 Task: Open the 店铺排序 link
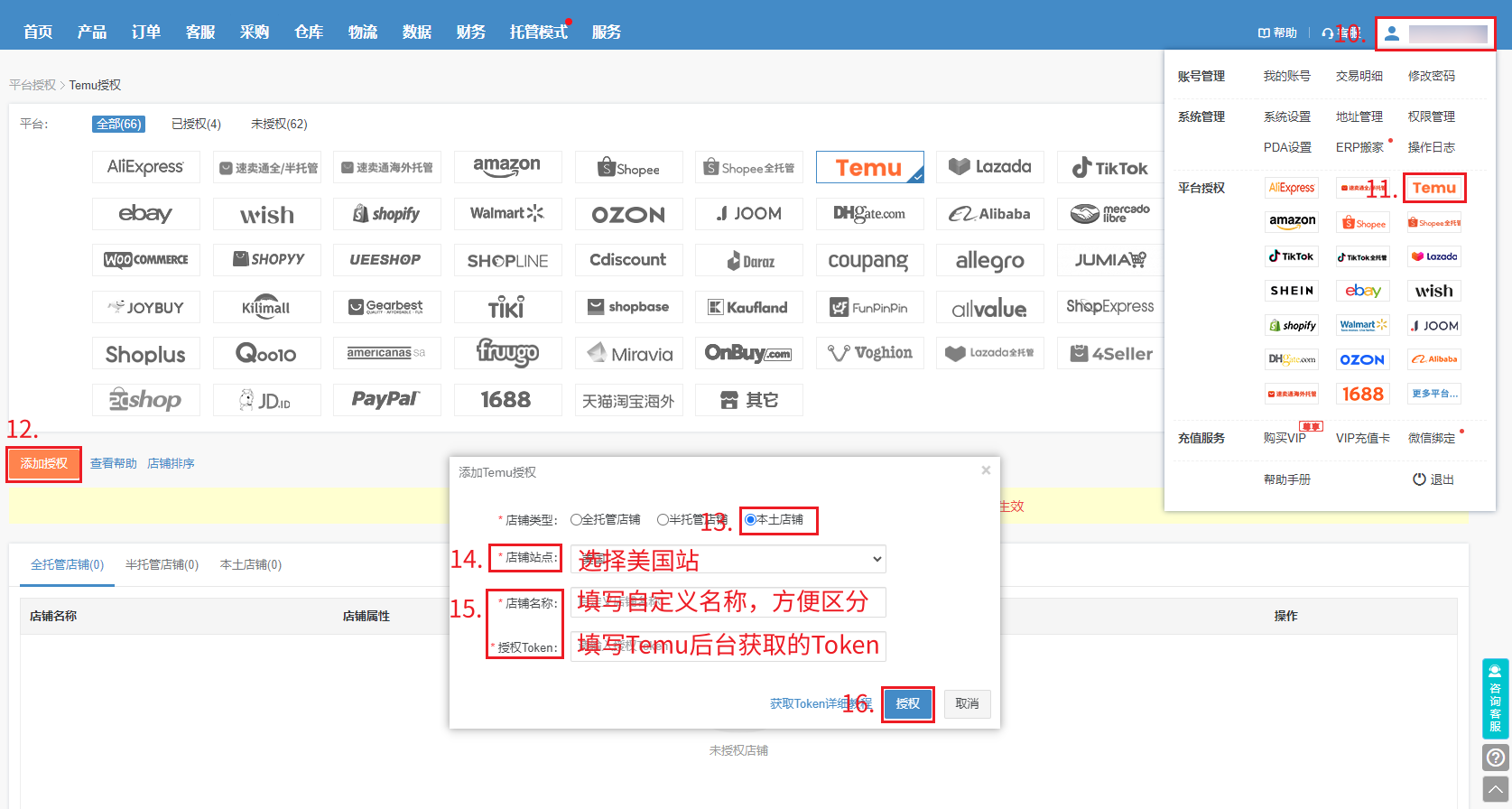(171, 463)
